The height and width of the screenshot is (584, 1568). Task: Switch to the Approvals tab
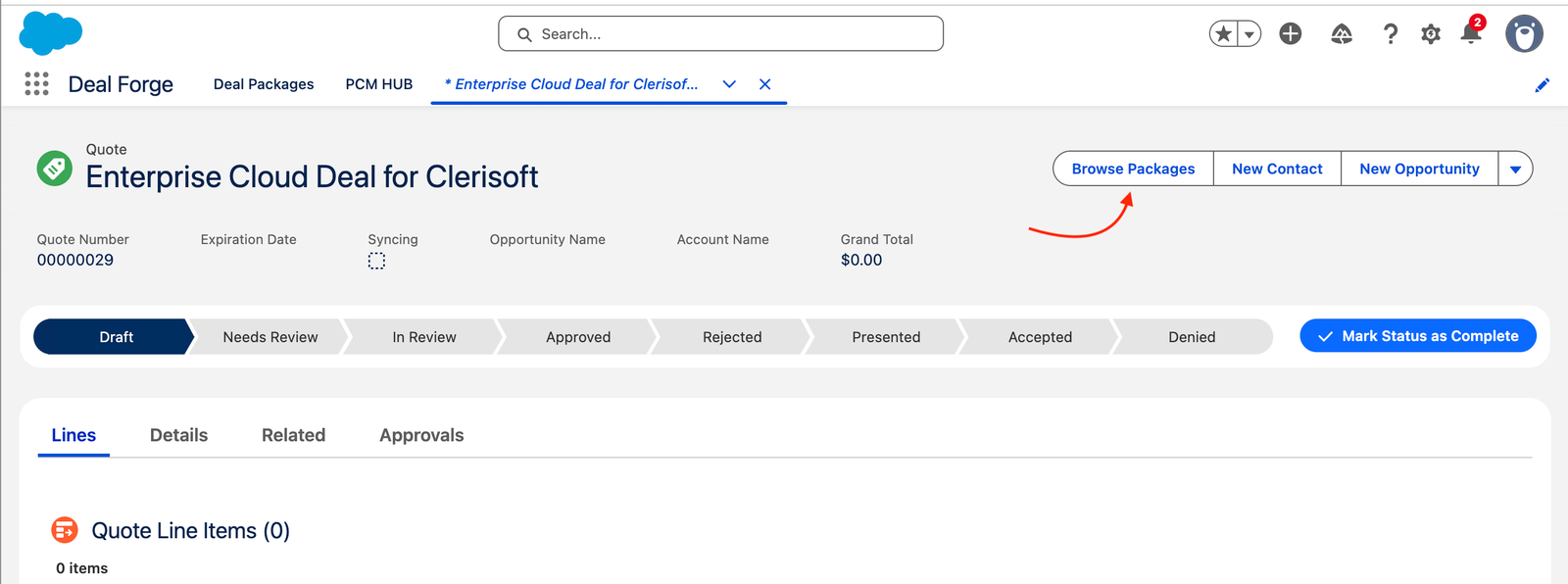(x=421, y=435)
